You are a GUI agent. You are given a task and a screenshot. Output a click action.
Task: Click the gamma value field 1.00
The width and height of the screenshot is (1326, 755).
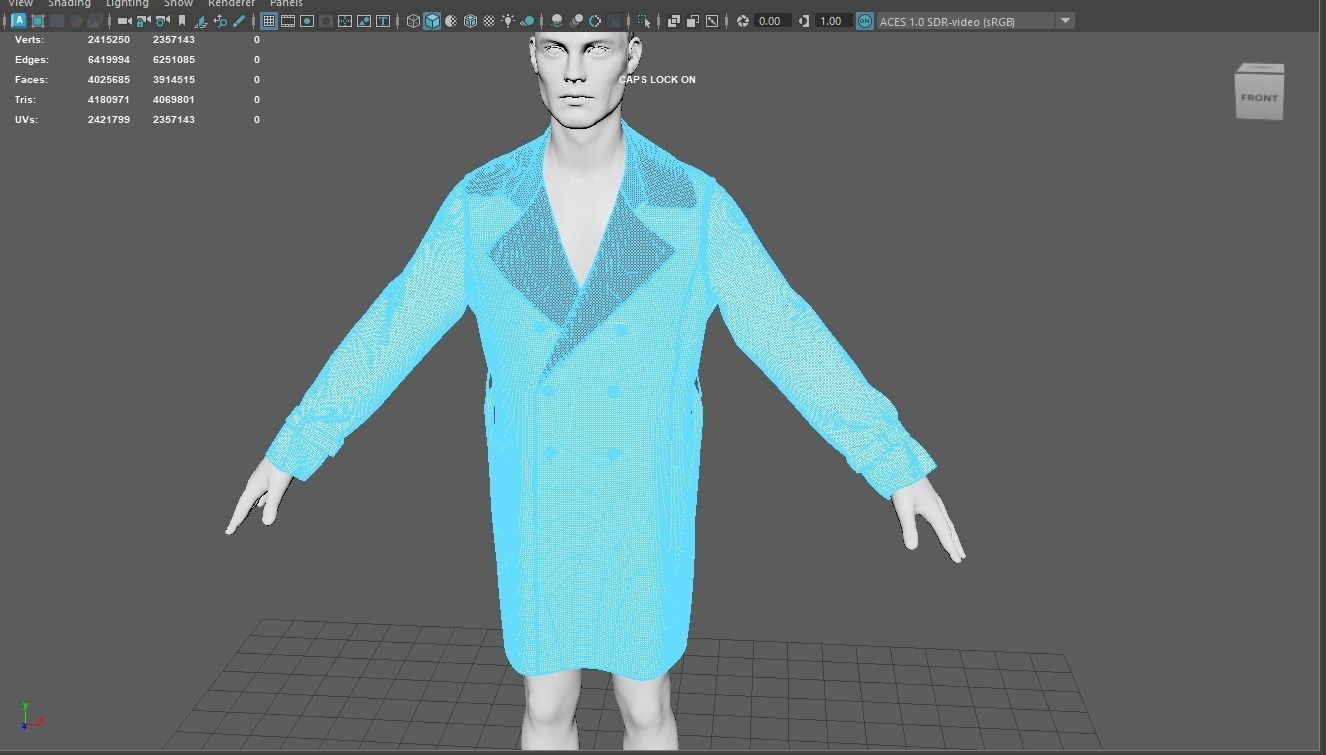point(833,21)
